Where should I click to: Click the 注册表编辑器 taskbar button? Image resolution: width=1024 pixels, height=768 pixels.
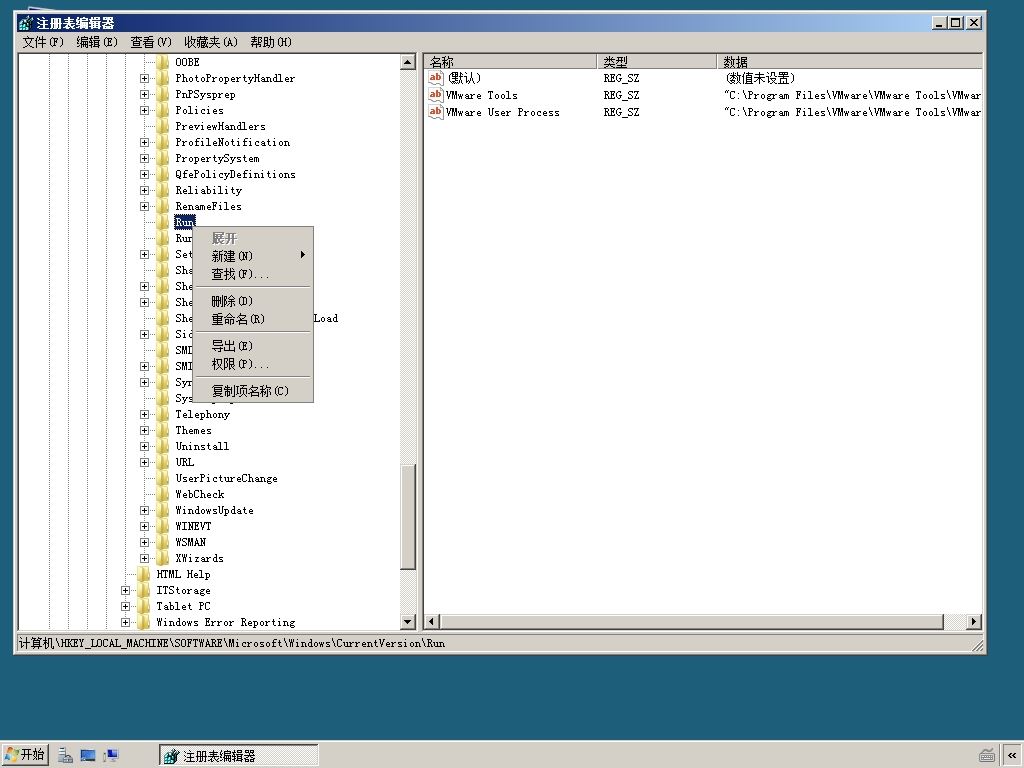[x=239, y=756]
